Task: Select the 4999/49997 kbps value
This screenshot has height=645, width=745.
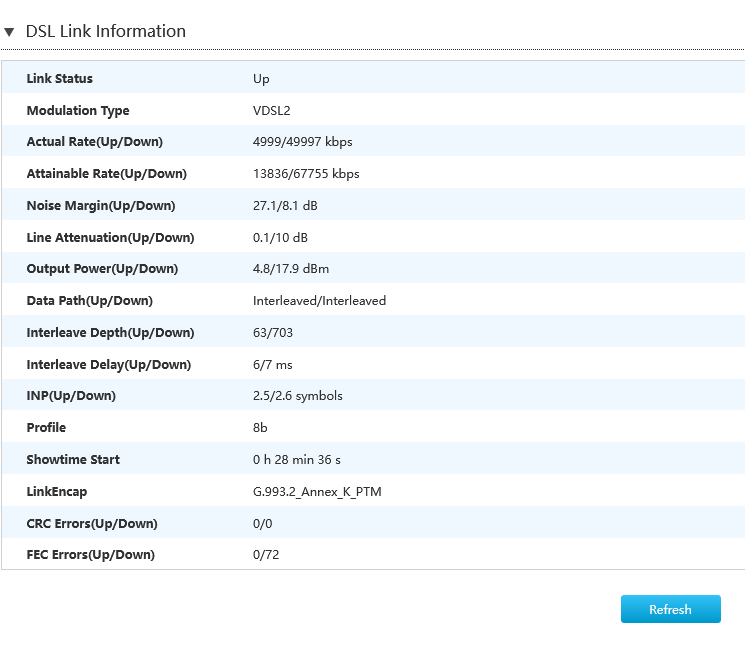Action: (302, 142)
